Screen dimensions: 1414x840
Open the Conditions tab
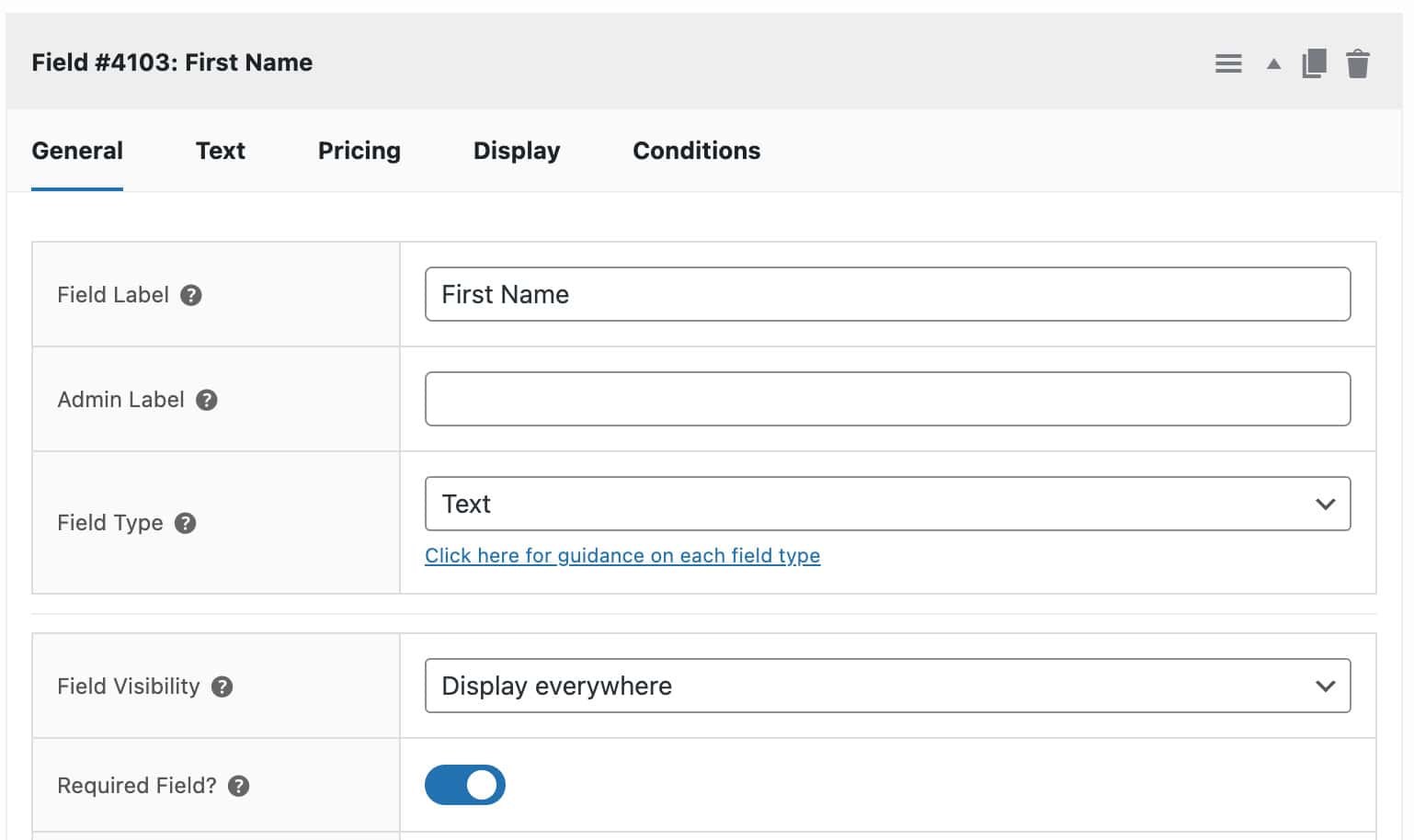click(x=696, y=151)
